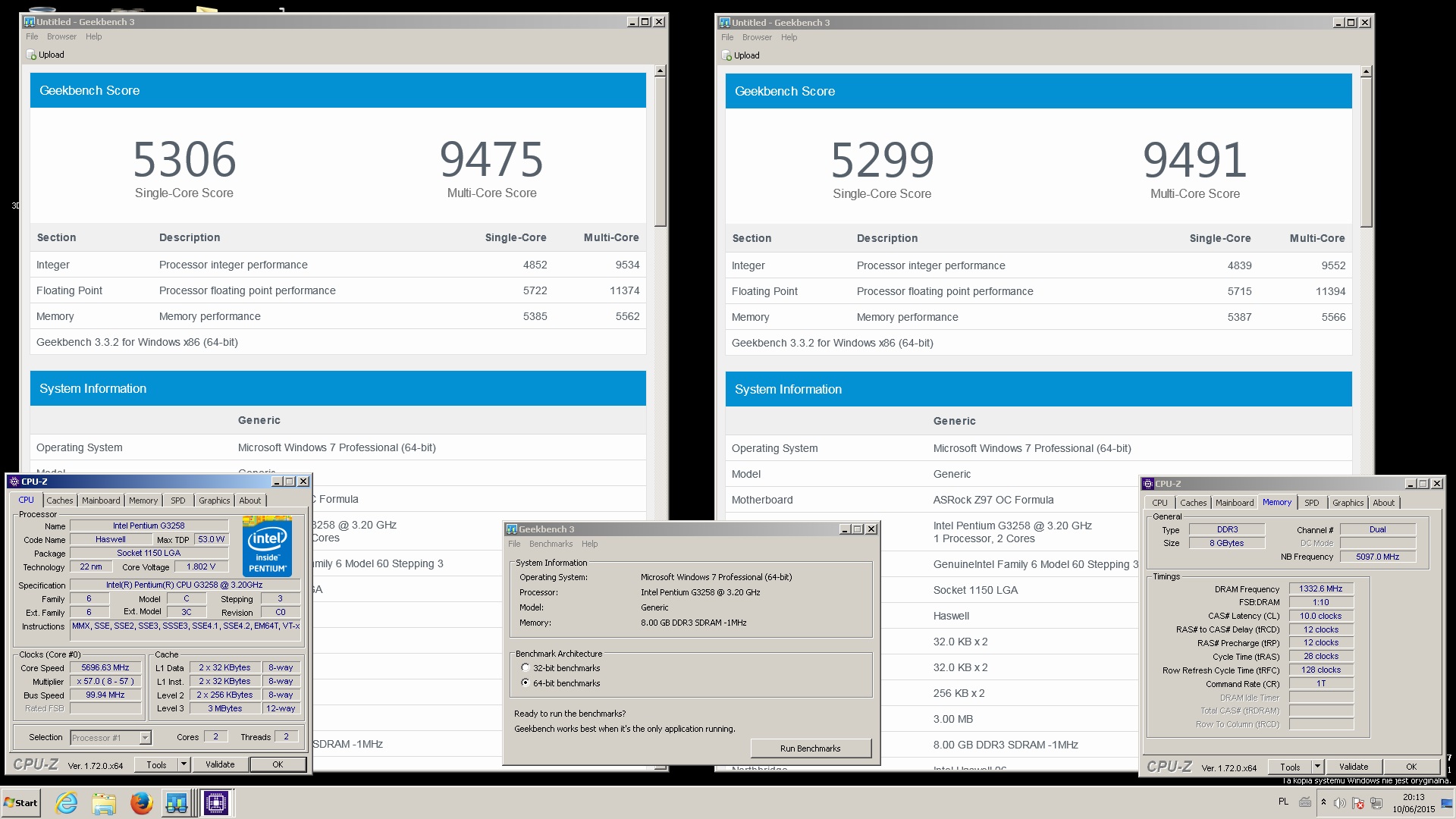Viewport: 1456px width, 819px height.
Task: Open Browser menu in left Geekbench window
Action: click(61, 36)
